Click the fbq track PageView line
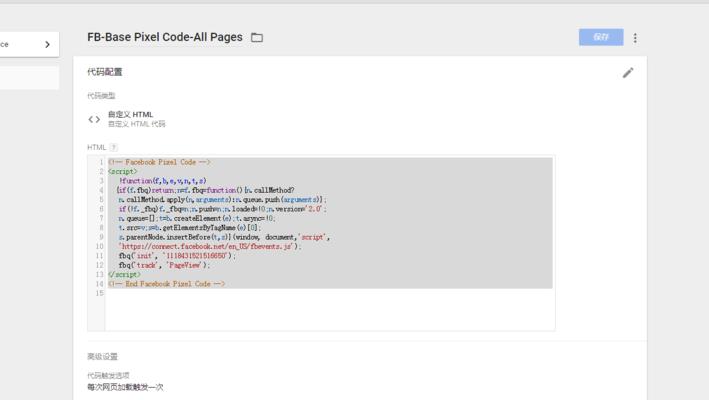This screenshot has height=400, width=709. tap(164, 265)
